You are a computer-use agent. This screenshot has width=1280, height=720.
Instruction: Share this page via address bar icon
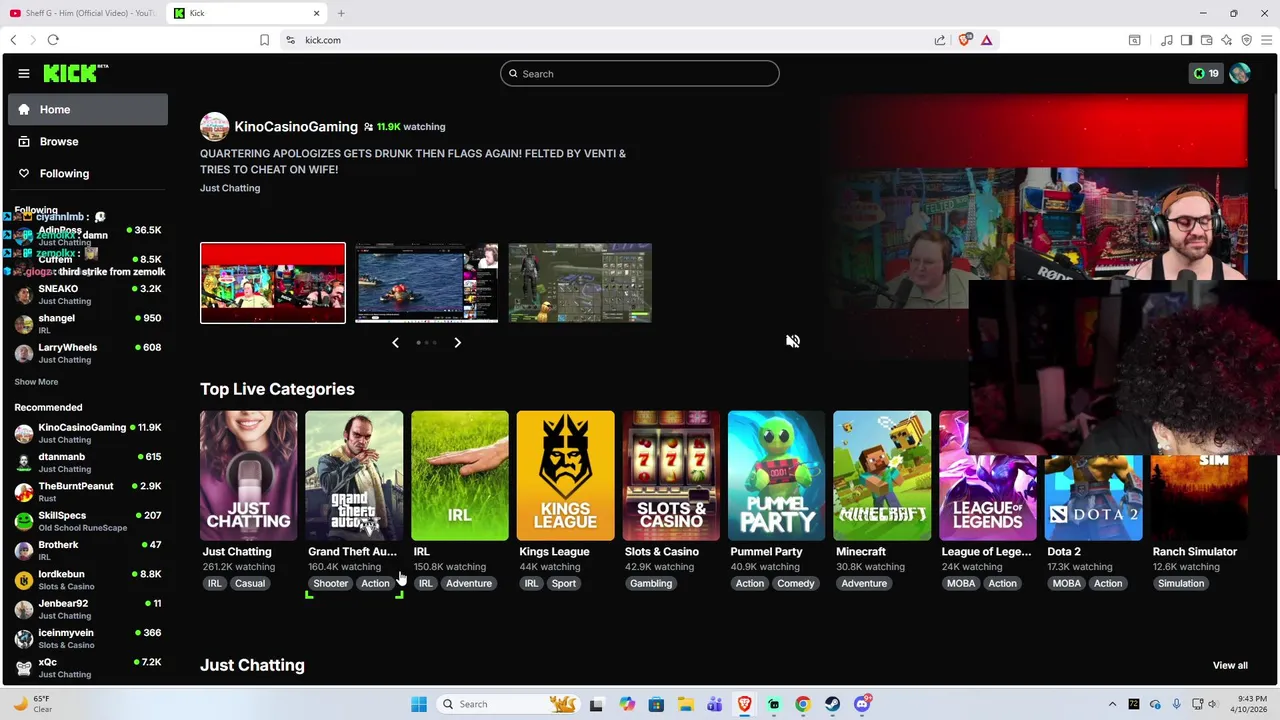(x=940, y=40)
